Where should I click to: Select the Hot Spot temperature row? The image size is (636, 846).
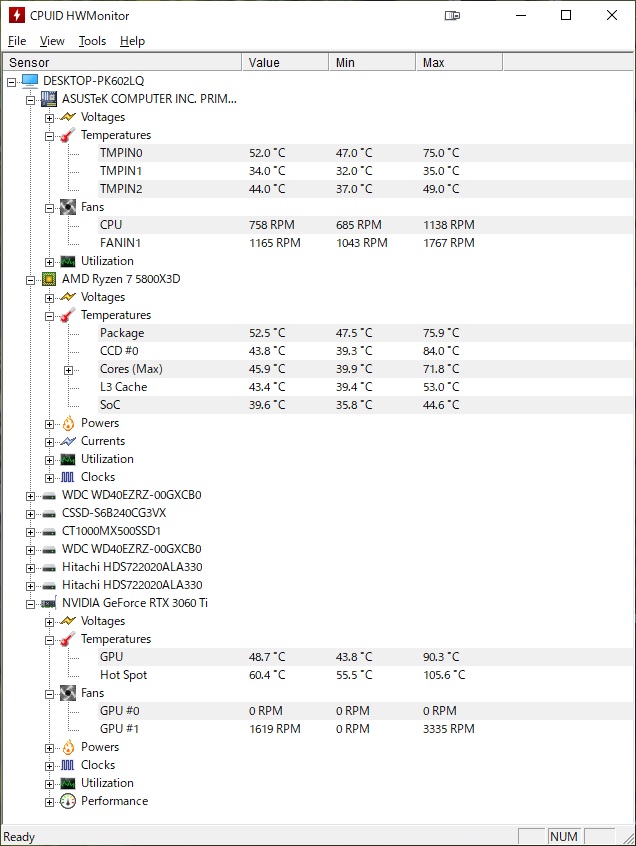pyautogui.click(x=318, y=675)
